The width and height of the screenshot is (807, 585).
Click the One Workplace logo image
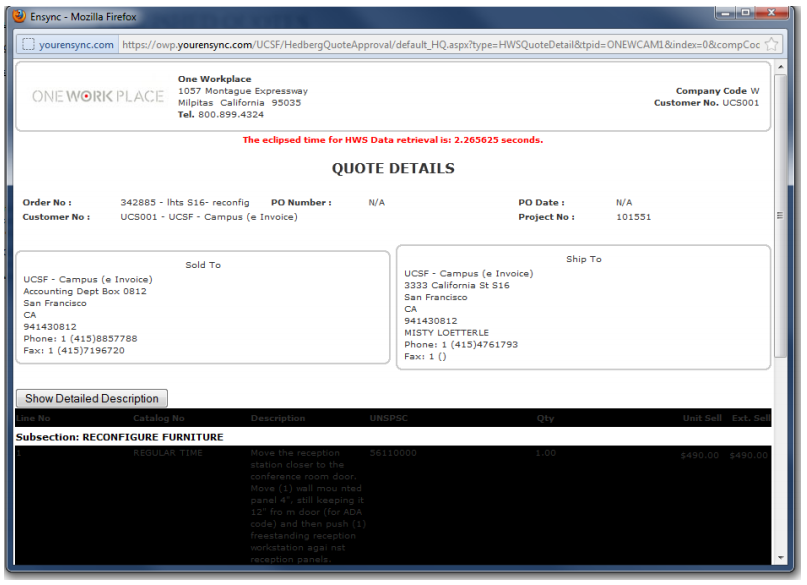(x=98, y=96)
